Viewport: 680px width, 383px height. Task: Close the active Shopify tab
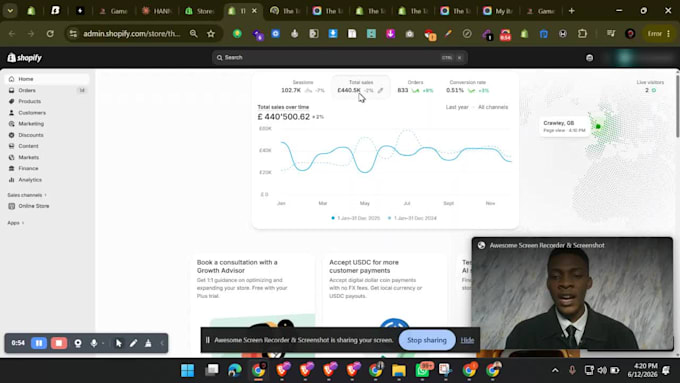[x=255, y=11]
